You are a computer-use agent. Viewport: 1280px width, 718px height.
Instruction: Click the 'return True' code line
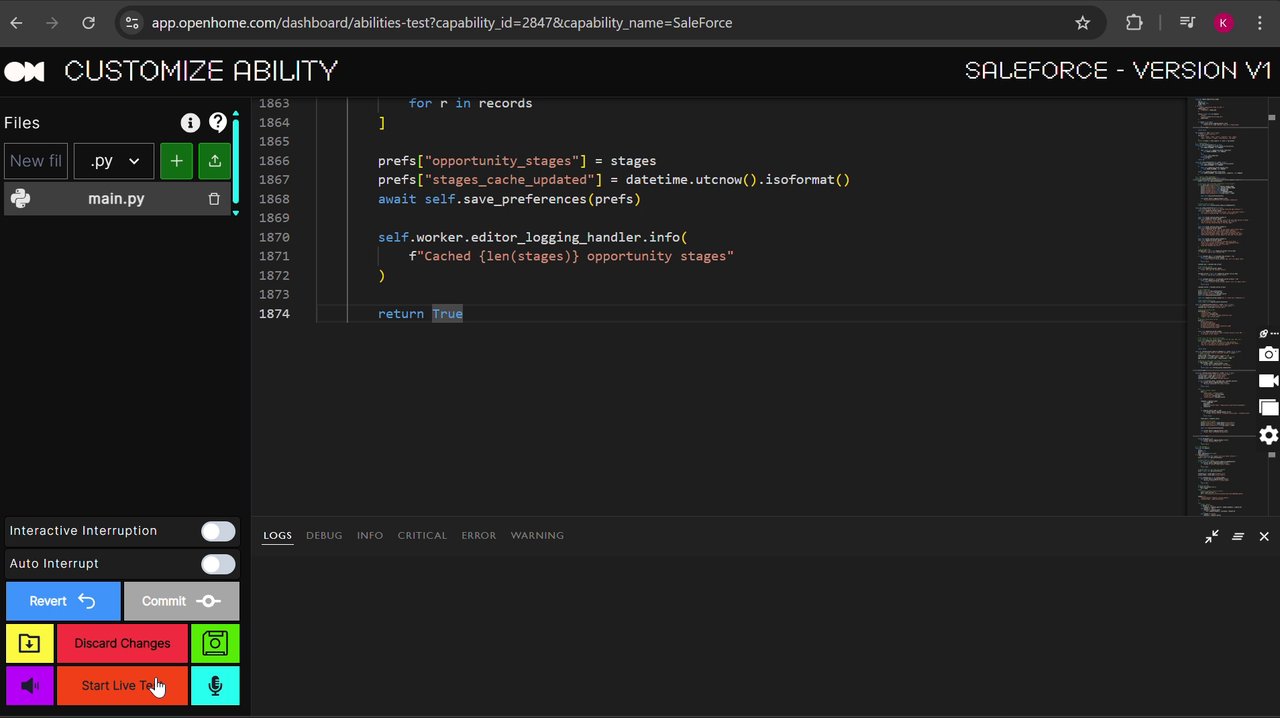click(x=420, y=314)
